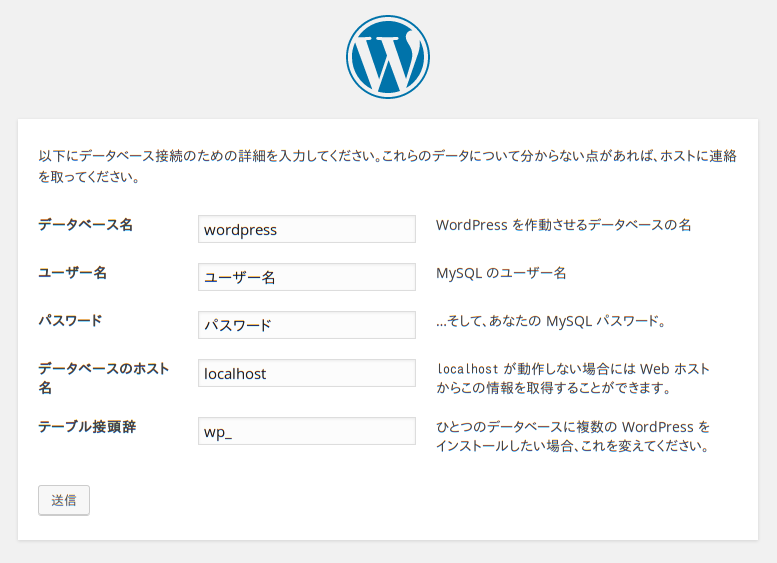Click the 'WordPress を作動させるデータベースの名' description
The width and height of the screenshot is (777, 563).
(x=563, y=225)
